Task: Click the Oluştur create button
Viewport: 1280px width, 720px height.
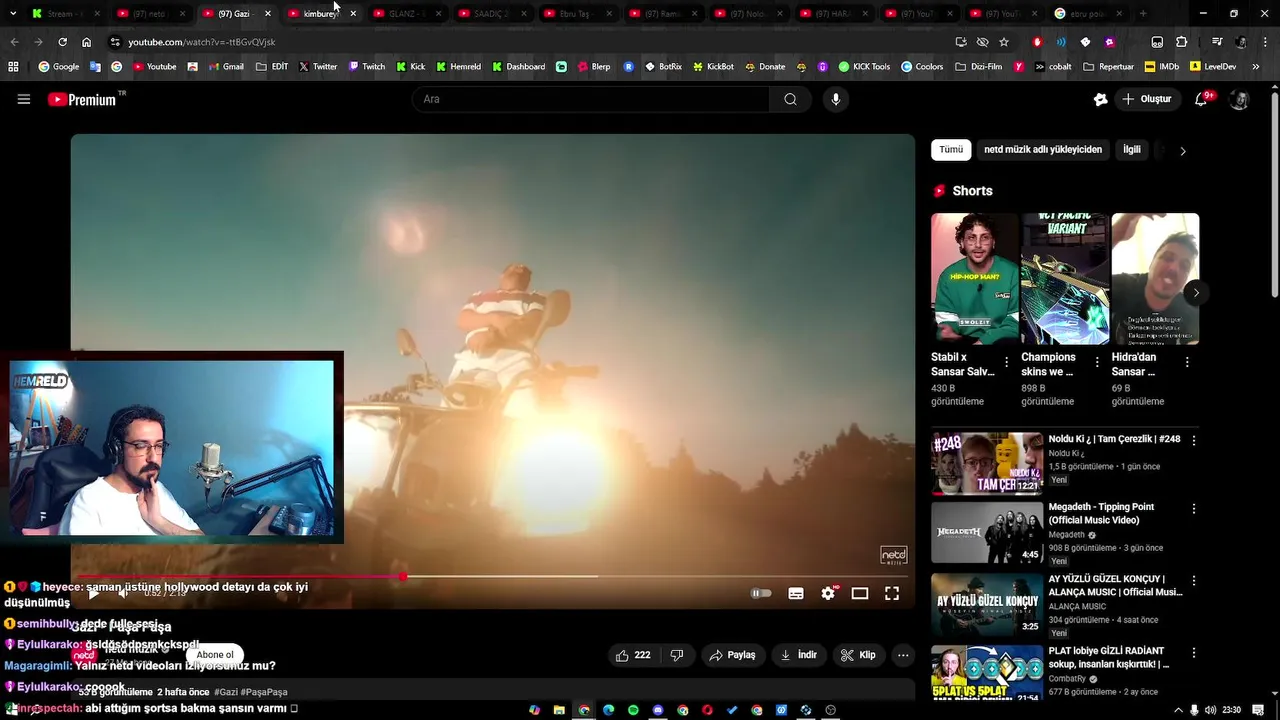Action: tap(1146, 99)
